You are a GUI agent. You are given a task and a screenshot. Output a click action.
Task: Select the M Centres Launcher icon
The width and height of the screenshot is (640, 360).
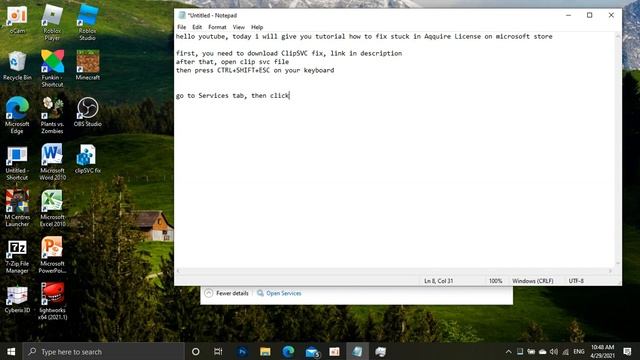[x=17, y=208]
